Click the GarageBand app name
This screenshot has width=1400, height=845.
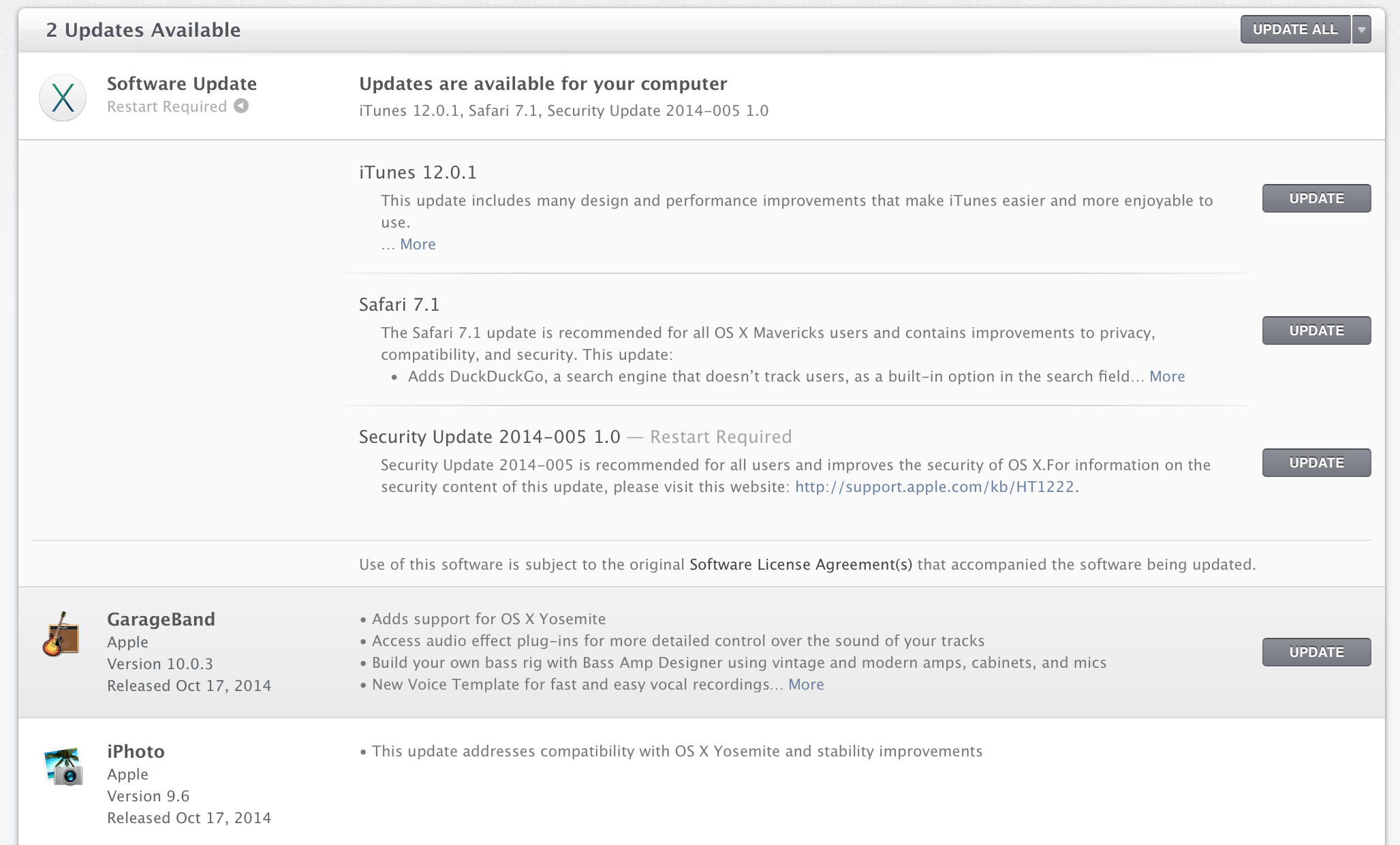161,619
